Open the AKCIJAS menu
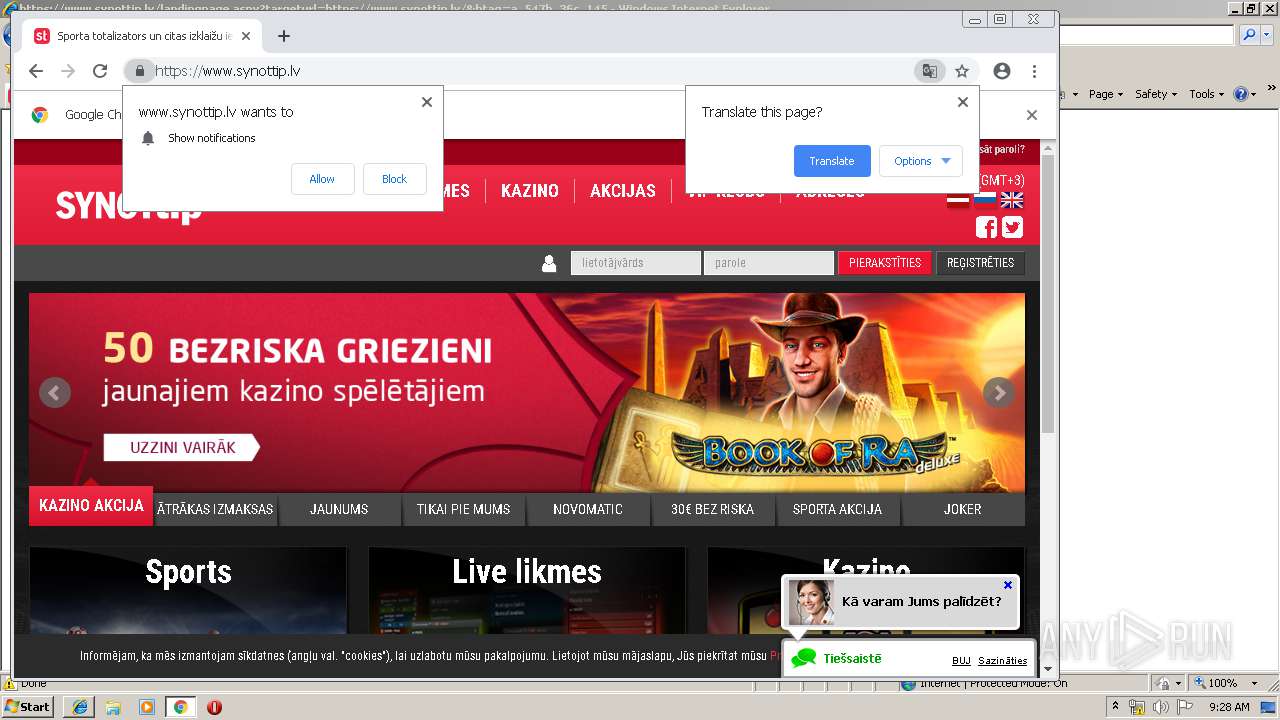The width and height of the screenshot is (1280, 720). [623, 191]
